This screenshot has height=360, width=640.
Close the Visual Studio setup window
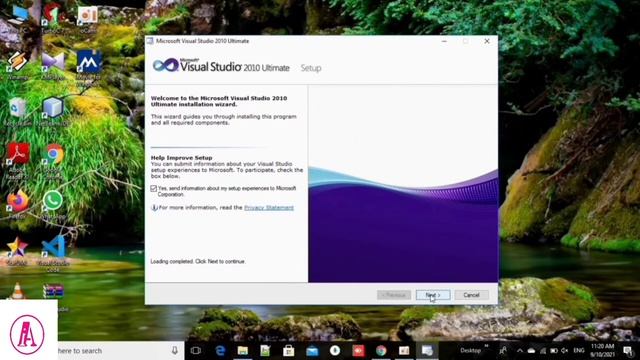tap(487, 41)
